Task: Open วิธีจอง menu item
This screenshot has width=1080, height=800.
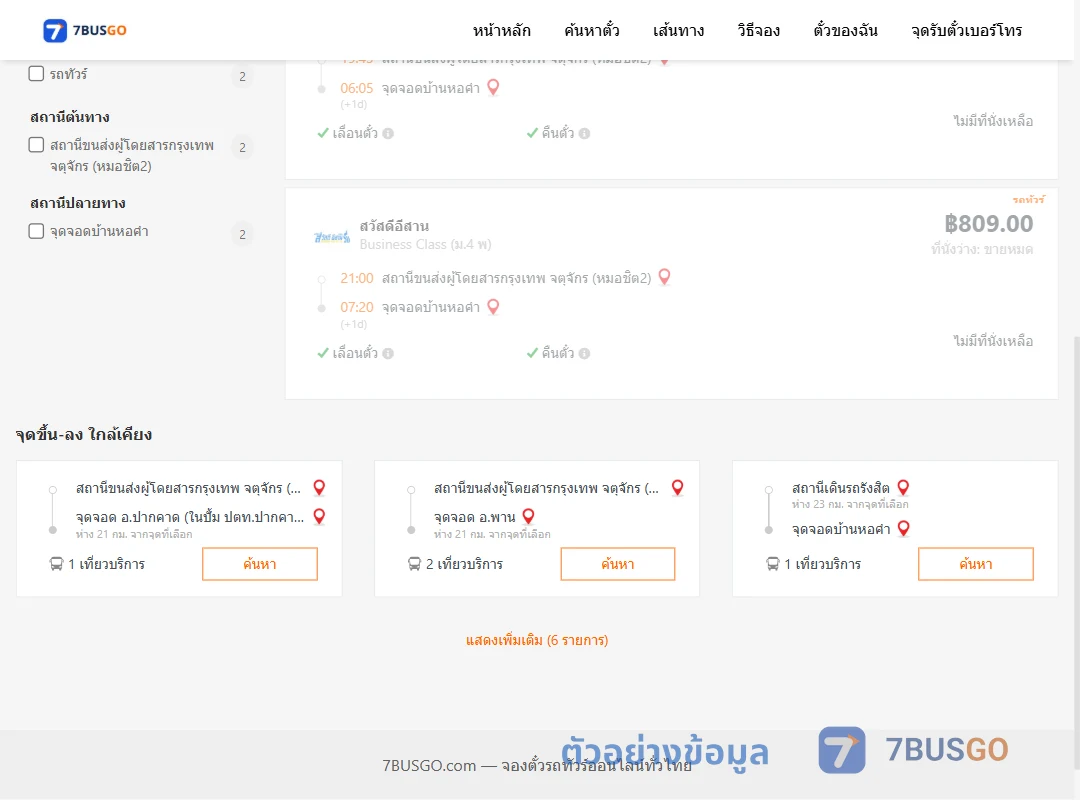Action: [x=758, y=30]
